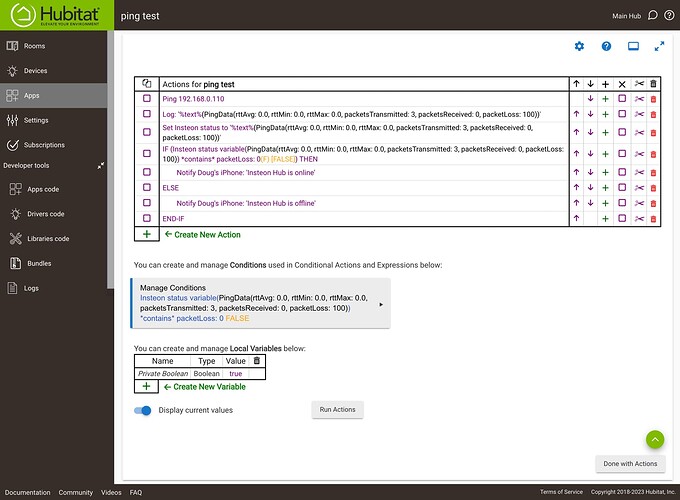Viewport: 680px width, 500px height.
Task: Open the blue help question mark icon
Action: click(606, 46)
